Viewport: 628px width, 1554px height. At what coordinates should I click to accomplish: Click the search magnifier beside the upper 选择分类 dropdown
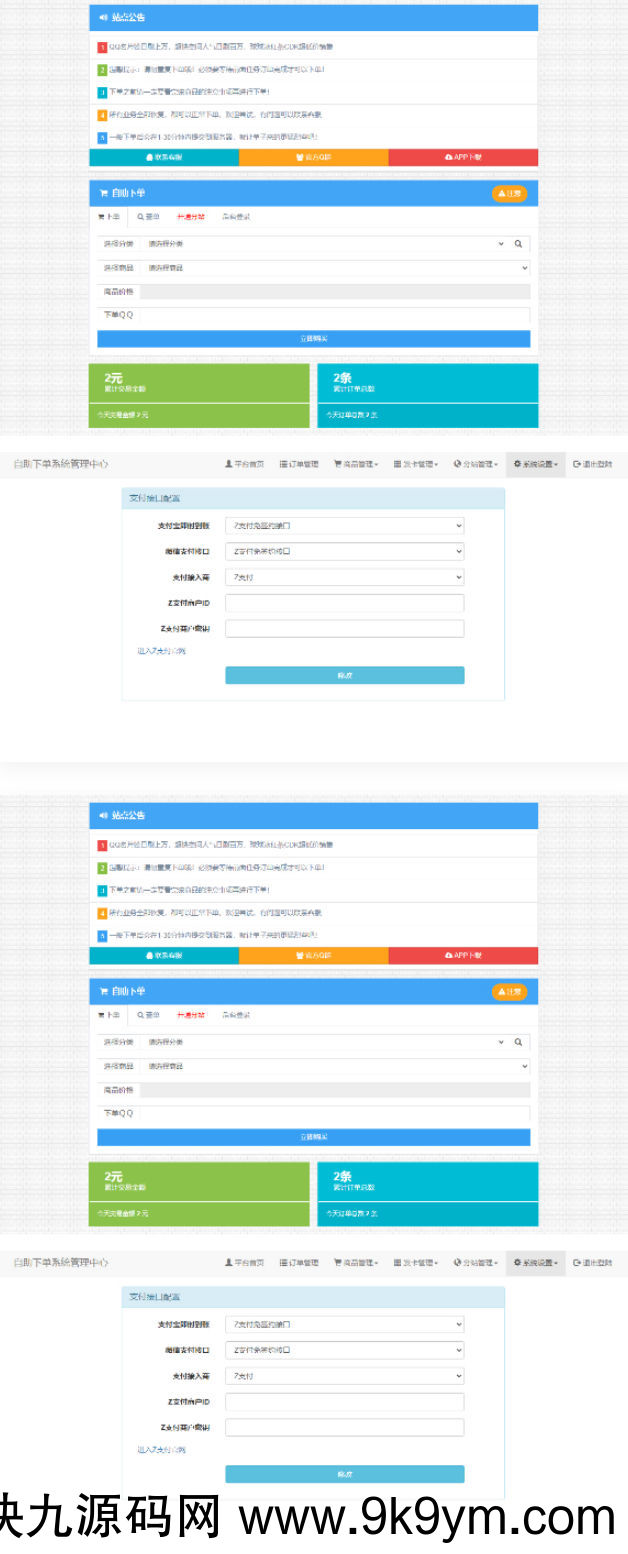[518, 243]
